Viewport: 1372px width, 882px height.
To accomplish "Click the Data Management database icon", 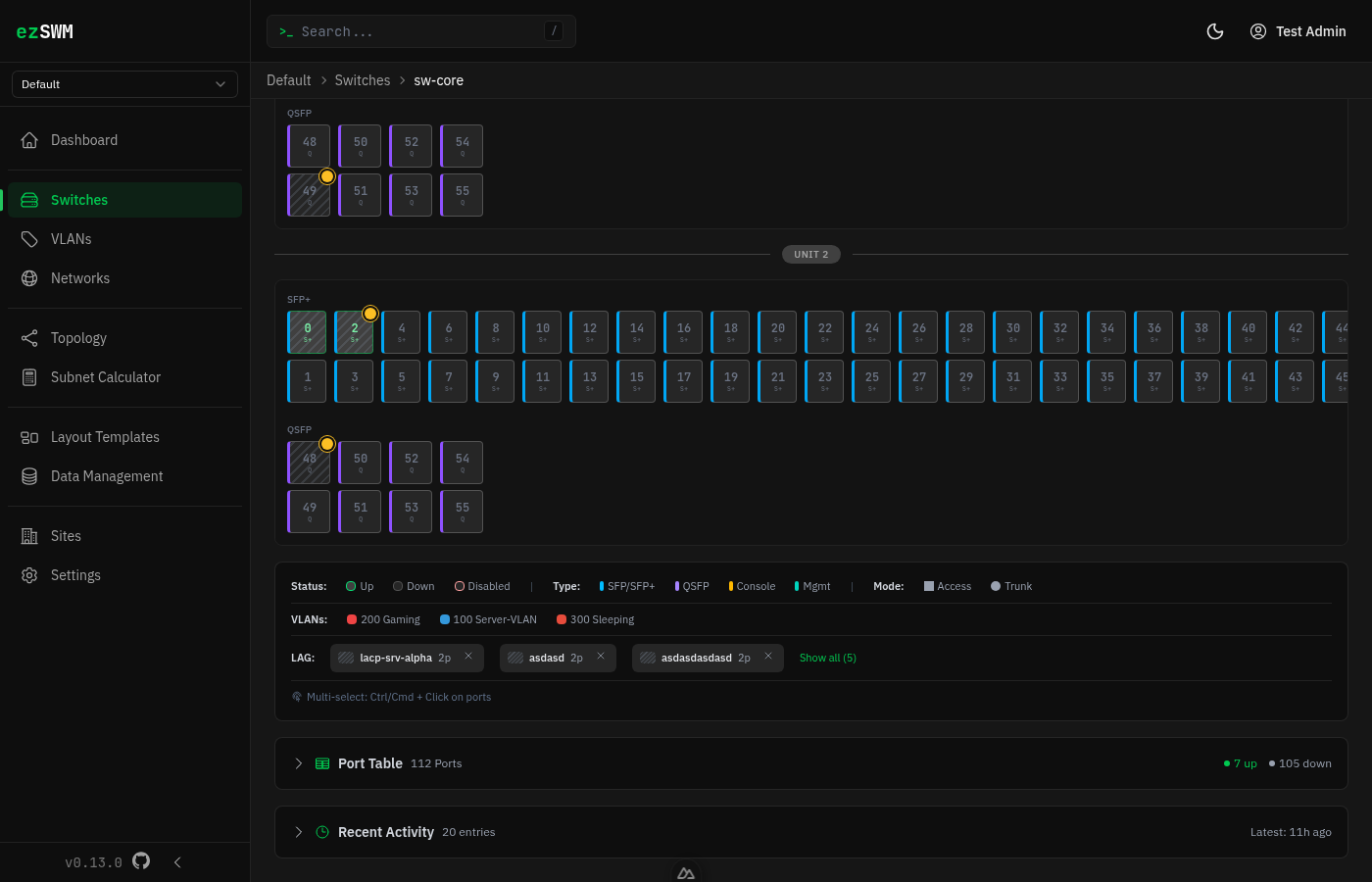I will tap(29, 476).
